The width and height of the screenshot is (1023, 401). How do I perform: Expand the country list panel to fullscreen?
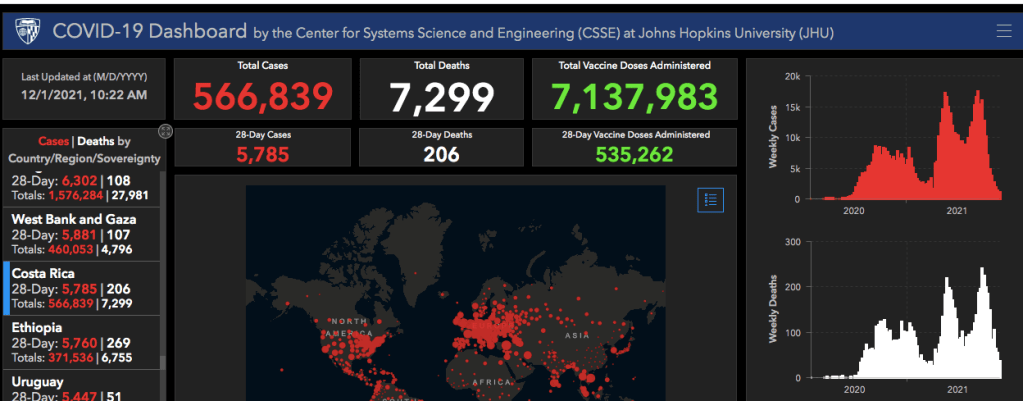click(x=166, y=131)
